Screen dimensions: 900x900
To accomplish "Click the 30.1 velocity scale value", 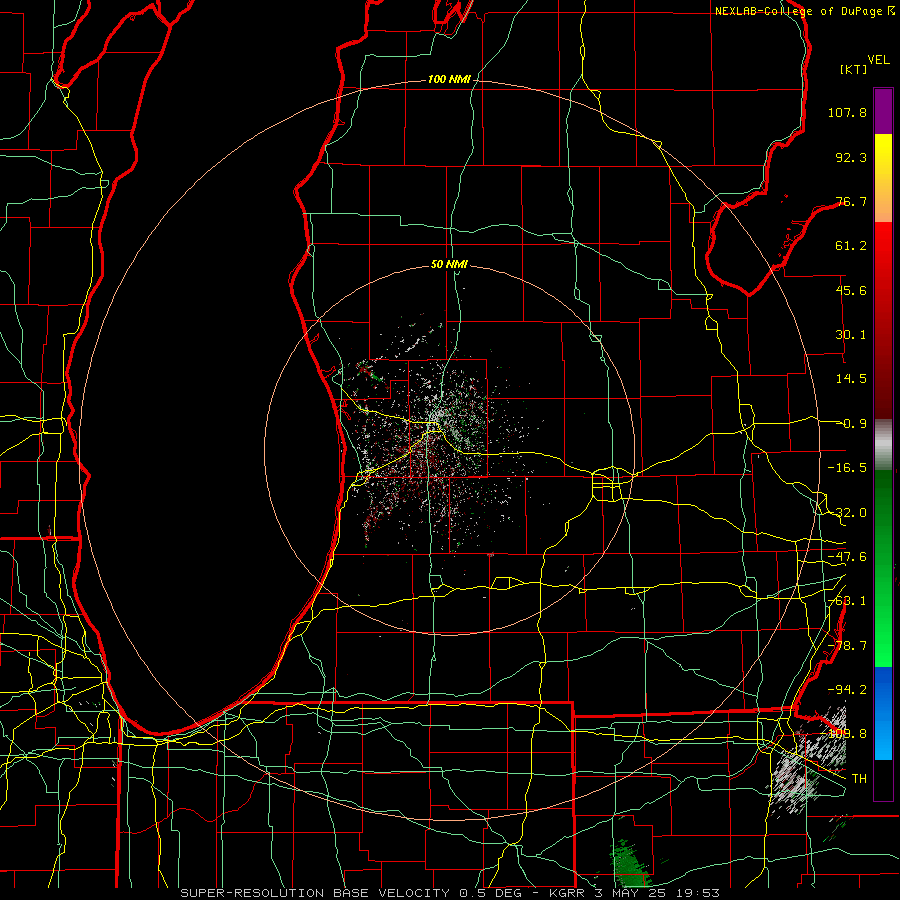I will tap(851, 335).
